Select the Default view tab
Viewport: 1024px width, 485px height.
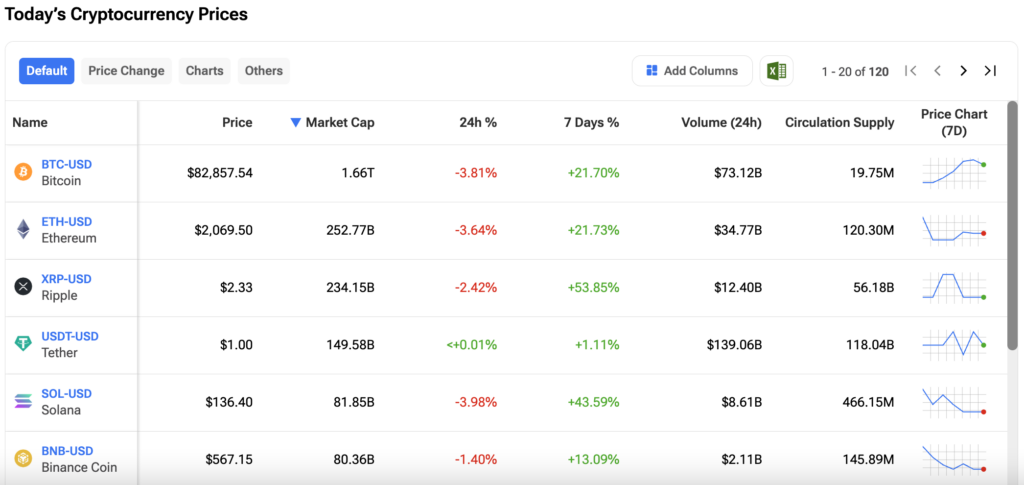47,71
